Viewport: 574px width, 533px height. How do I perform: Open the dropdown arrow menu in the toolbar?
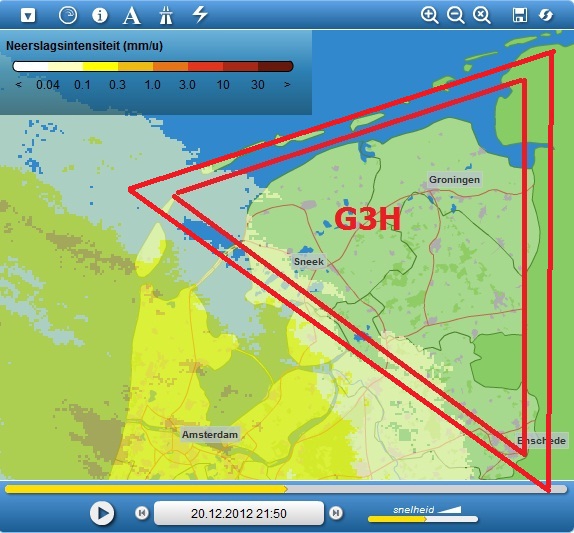tap(28, 15)
